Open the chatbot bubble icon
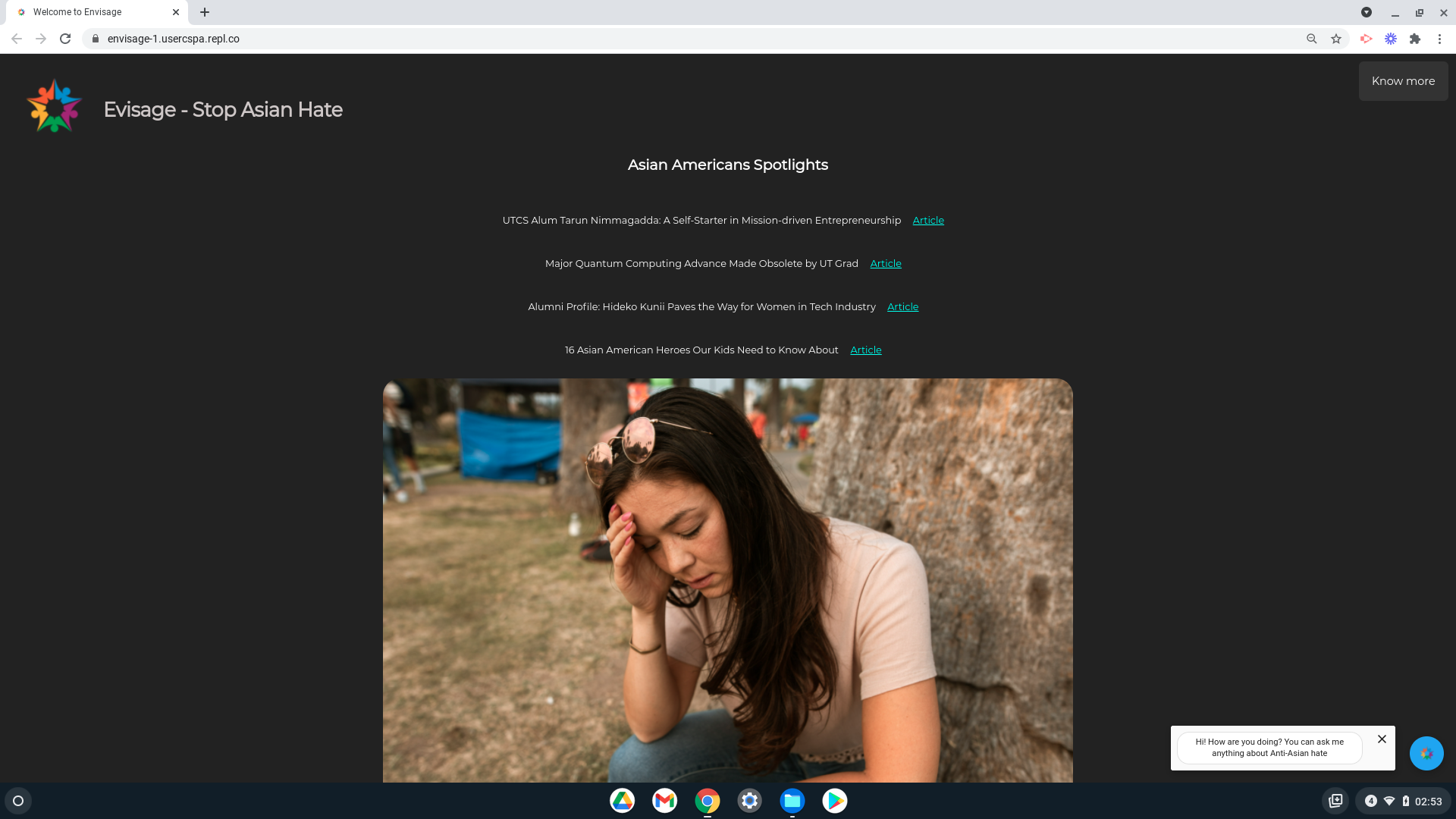 pos(1426,753)
